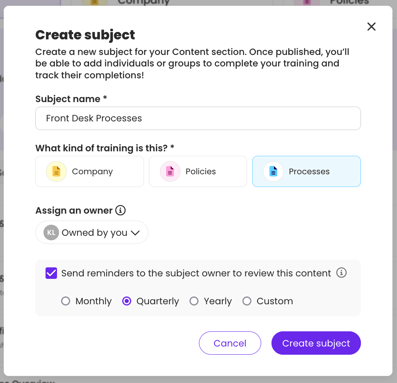Choose the Company training type
397x383 pixels.
(x=90, y=171)
